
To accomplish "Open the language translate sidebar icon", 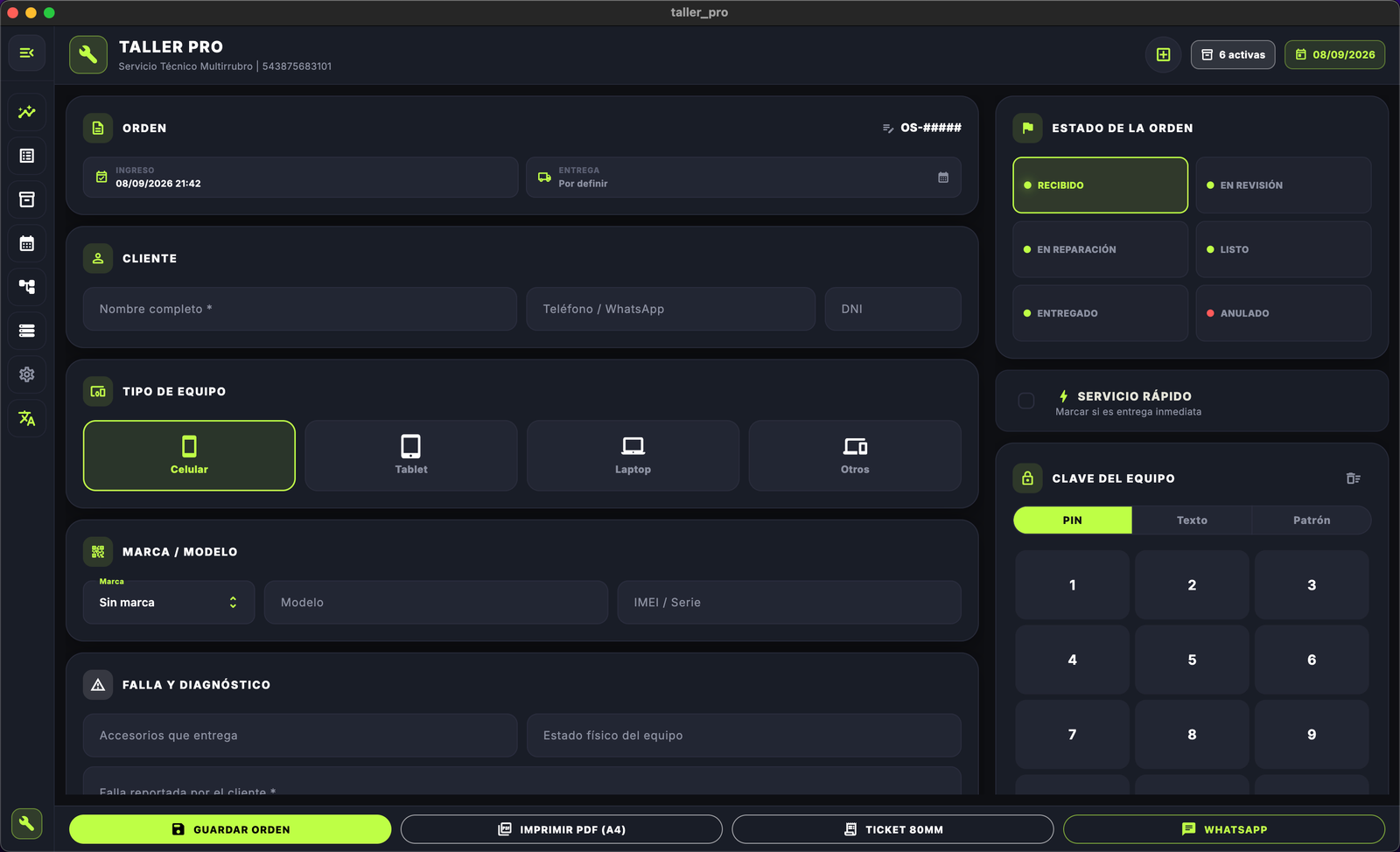I will point(27,418).
